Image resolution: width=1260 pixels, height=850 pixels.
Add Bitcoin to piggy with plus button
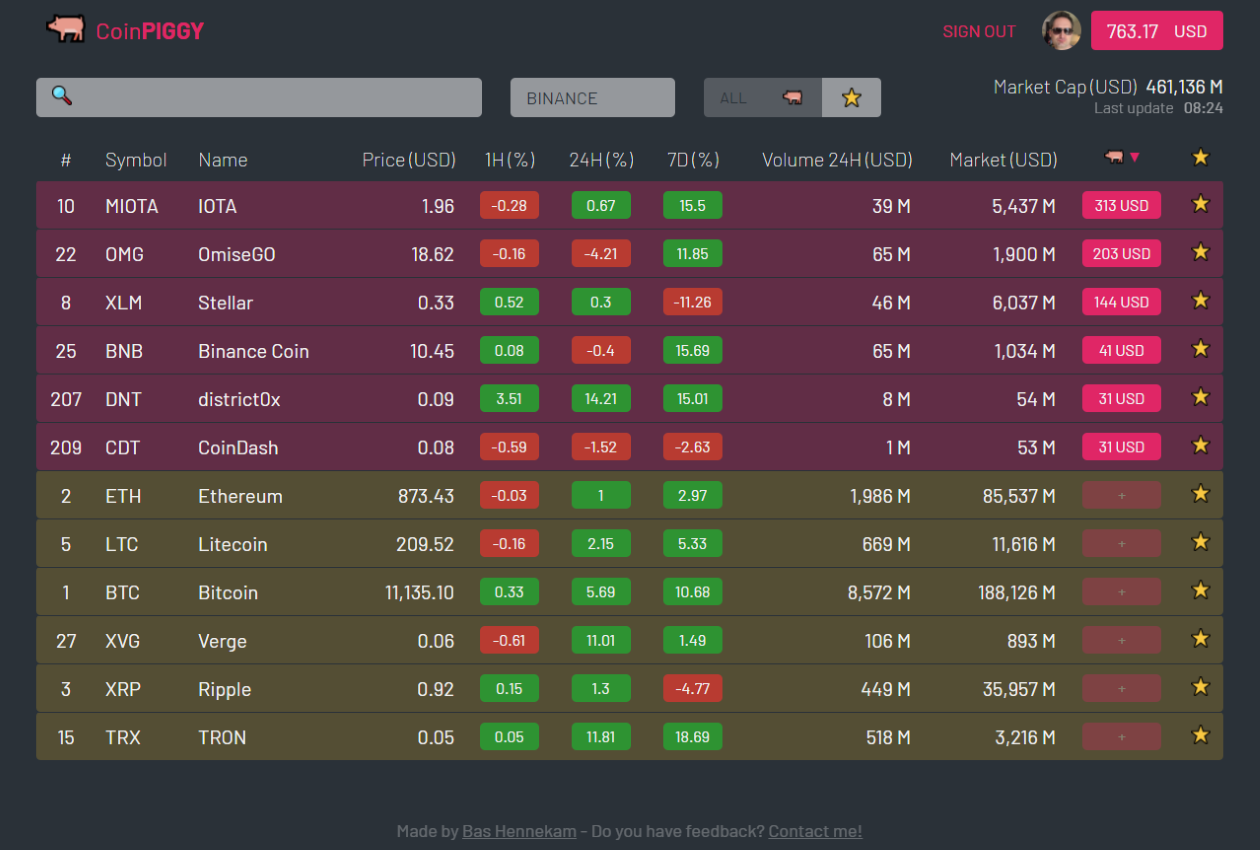pos(1121,592)
